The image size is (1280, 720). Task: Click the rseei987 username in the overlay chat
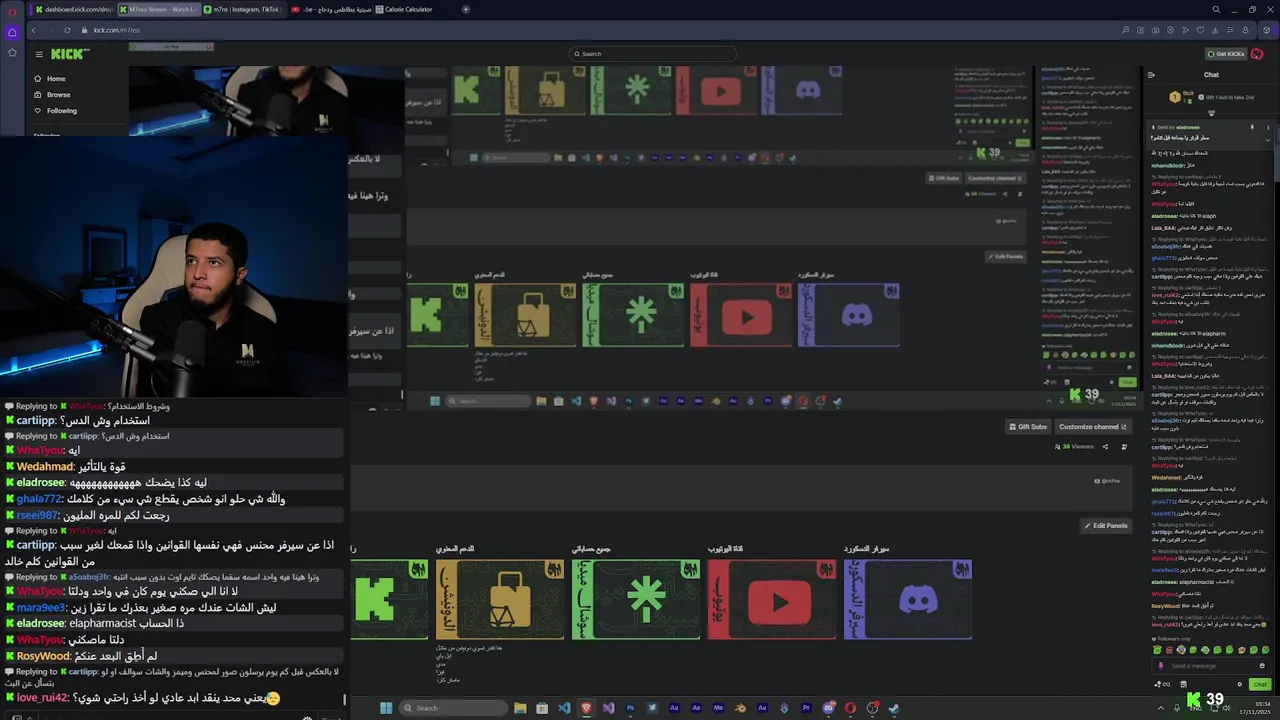[x=38, y=515]
